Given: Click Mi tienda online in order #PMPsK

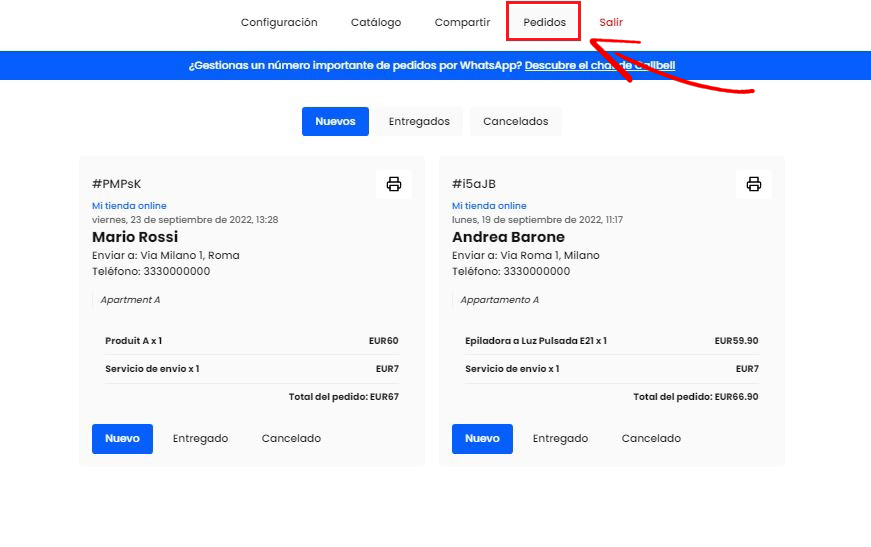Looking at the screenshot, I should coord(129,206).
